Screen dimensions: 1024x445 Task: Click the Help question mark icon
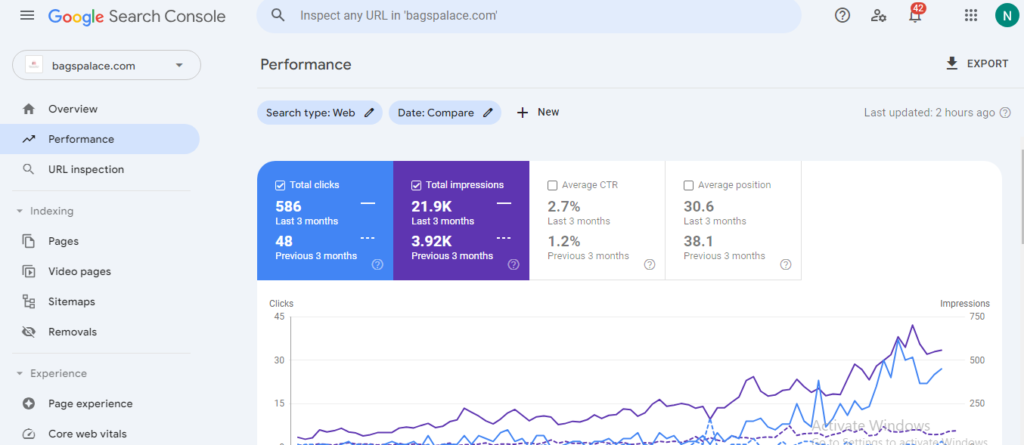pos(842,15)
